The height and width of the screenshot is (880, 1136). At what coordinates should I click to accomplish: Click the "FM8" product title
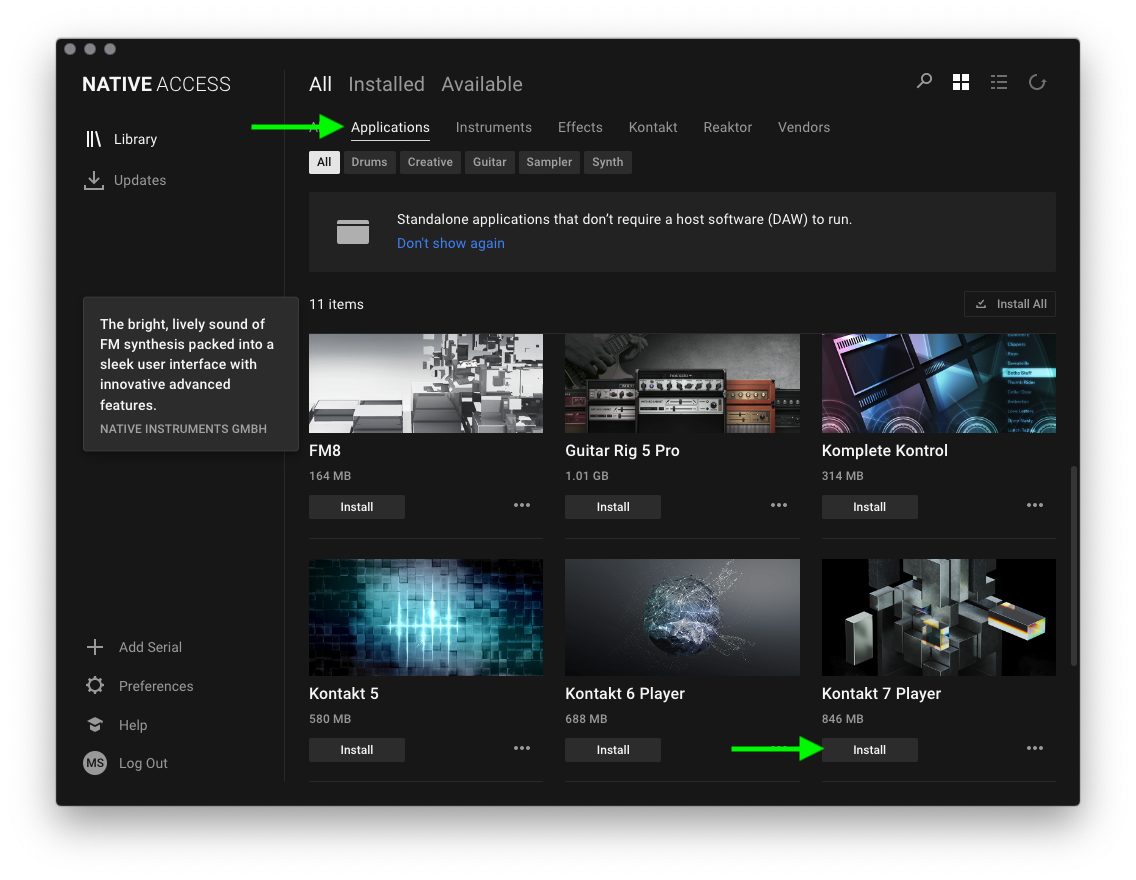(325, 451)
